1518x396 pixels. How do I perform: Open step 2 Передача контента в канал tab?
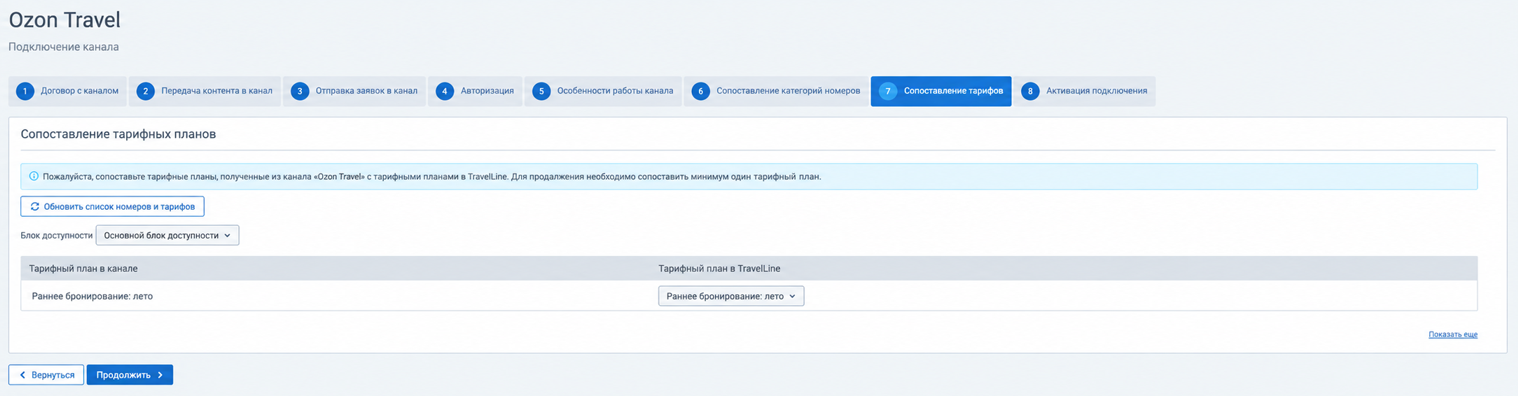click(205, 91)
